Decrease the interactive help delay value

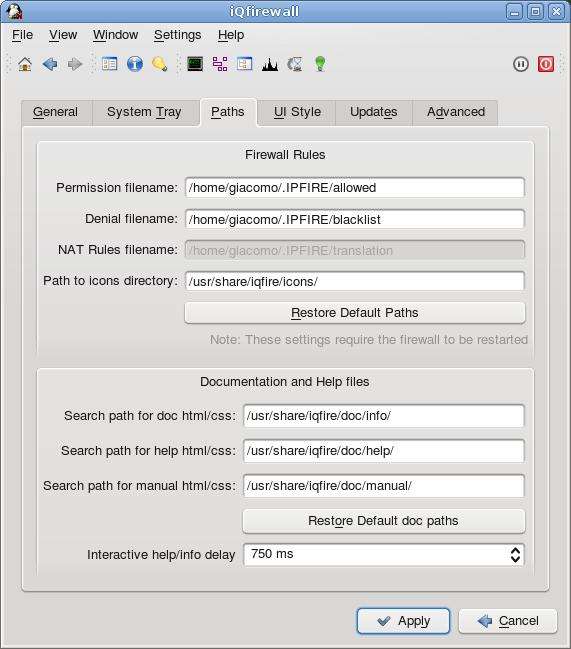[x=515, y=560]
